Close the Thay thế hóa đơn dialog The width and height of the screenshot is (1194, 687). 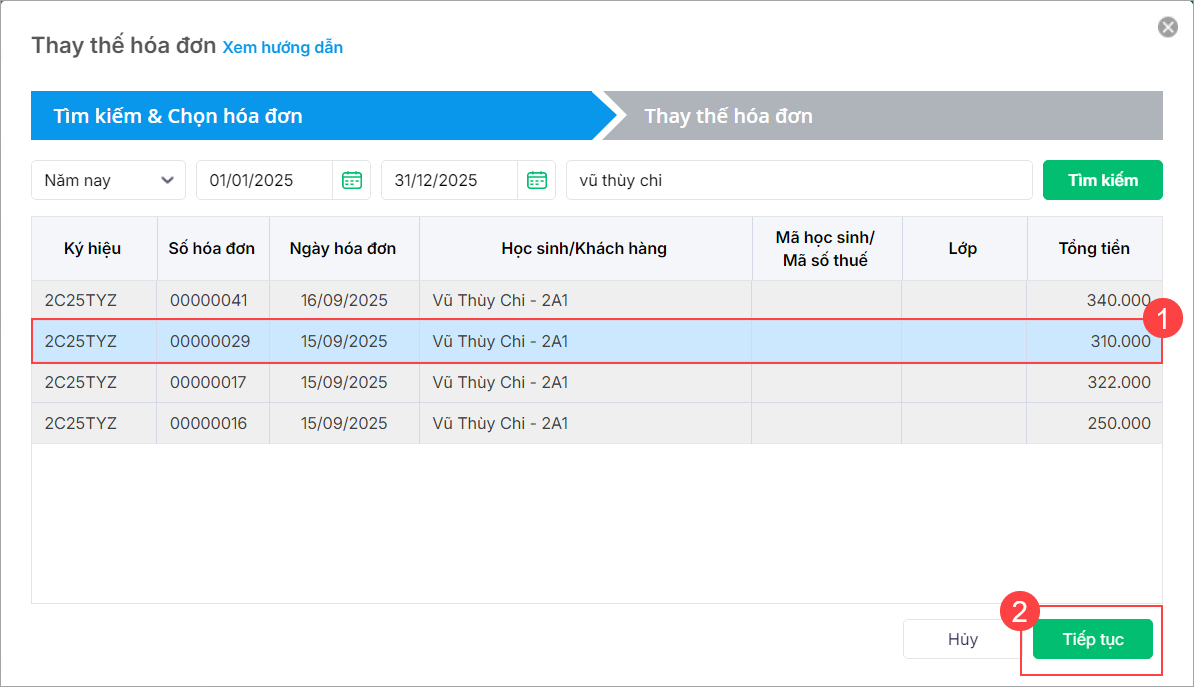click(x=1167, y=28)
